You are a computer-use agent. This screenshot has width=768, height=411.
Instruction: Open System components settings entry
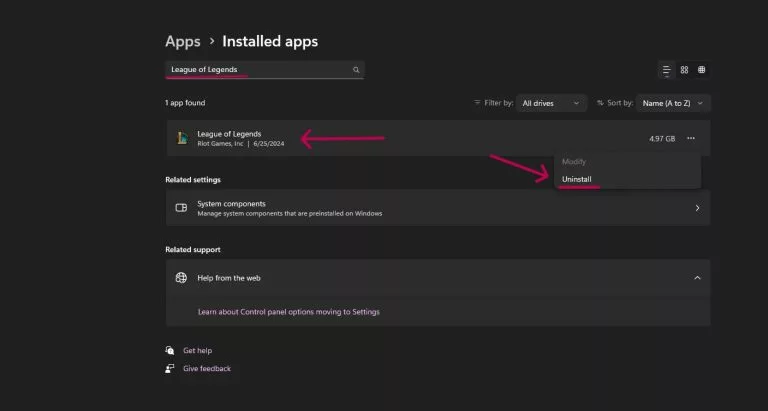(438, 208)
